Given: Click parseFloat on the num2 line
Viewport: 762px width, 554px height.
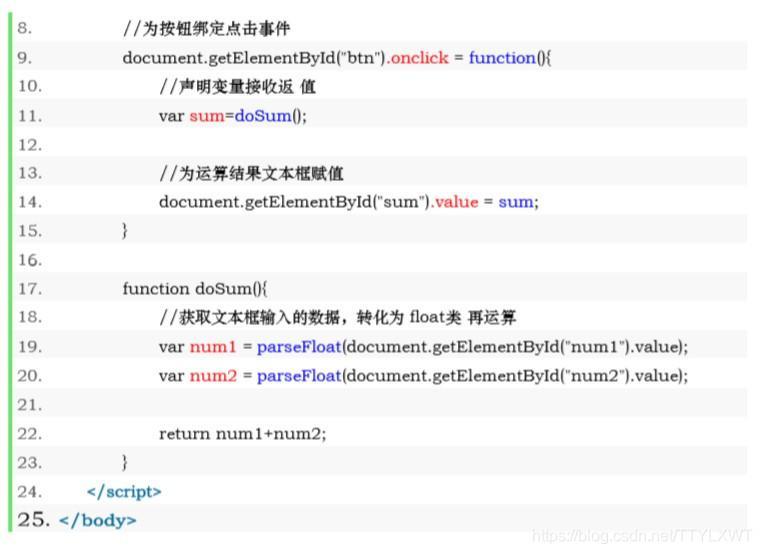Looking at the screenshot, I should pos(299,376).
